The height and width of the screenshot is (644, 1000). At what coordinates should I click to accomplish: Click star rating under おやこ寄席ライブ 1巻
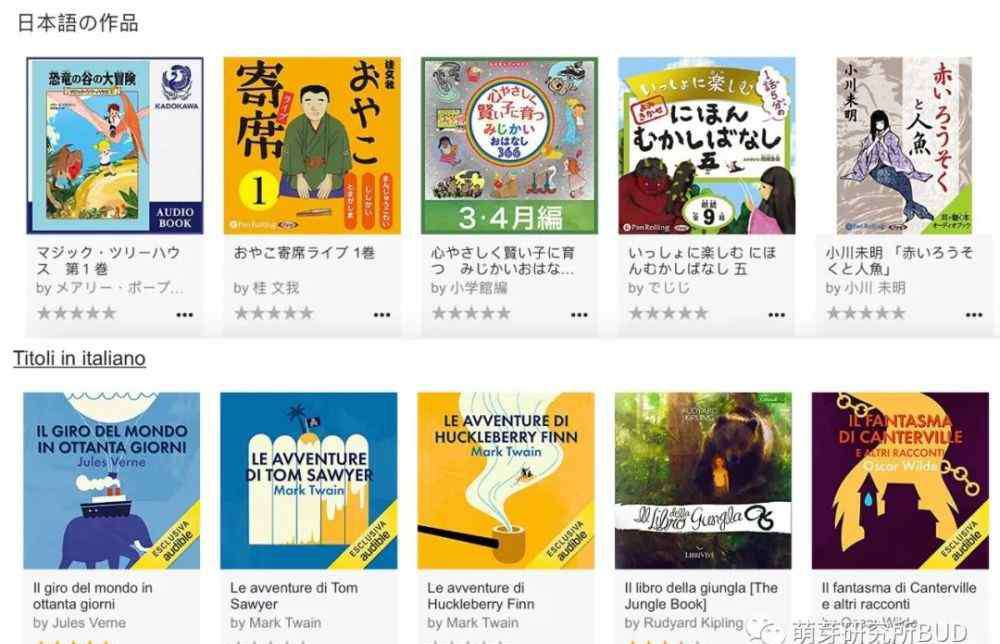[274, 313]
